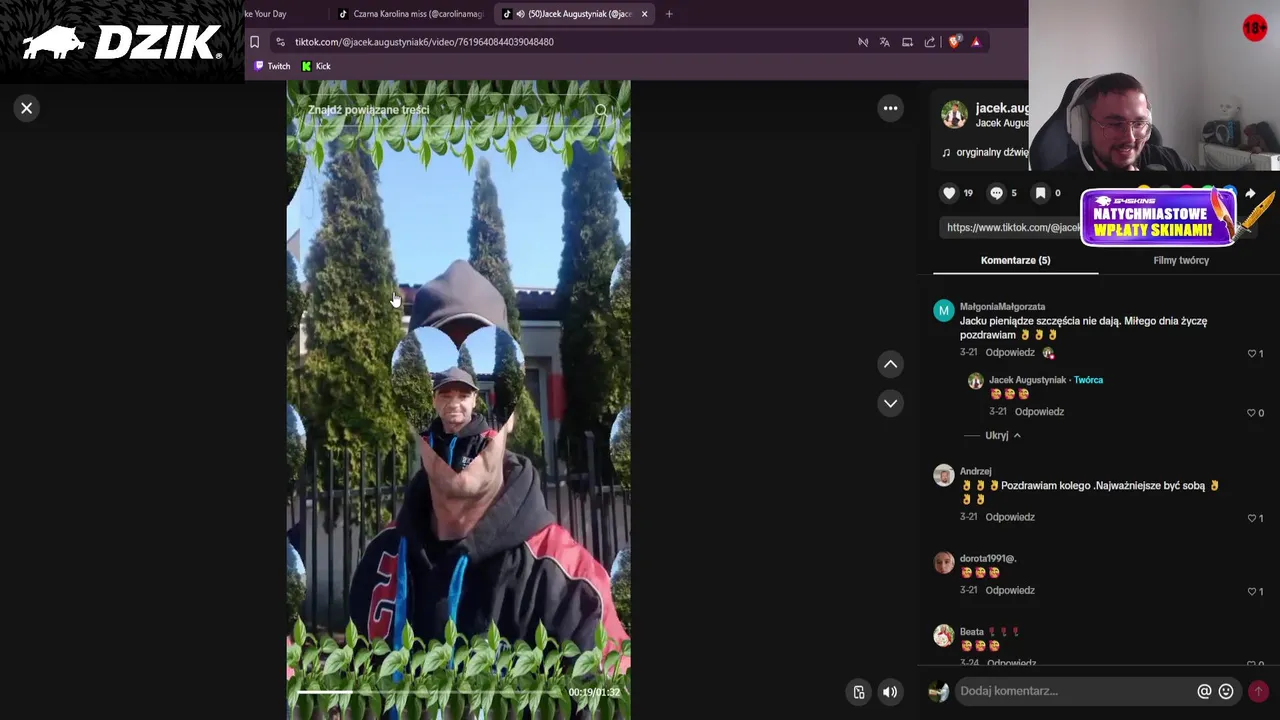Like Jacek Augustyniak's reply heart

tap(1252, 412)
